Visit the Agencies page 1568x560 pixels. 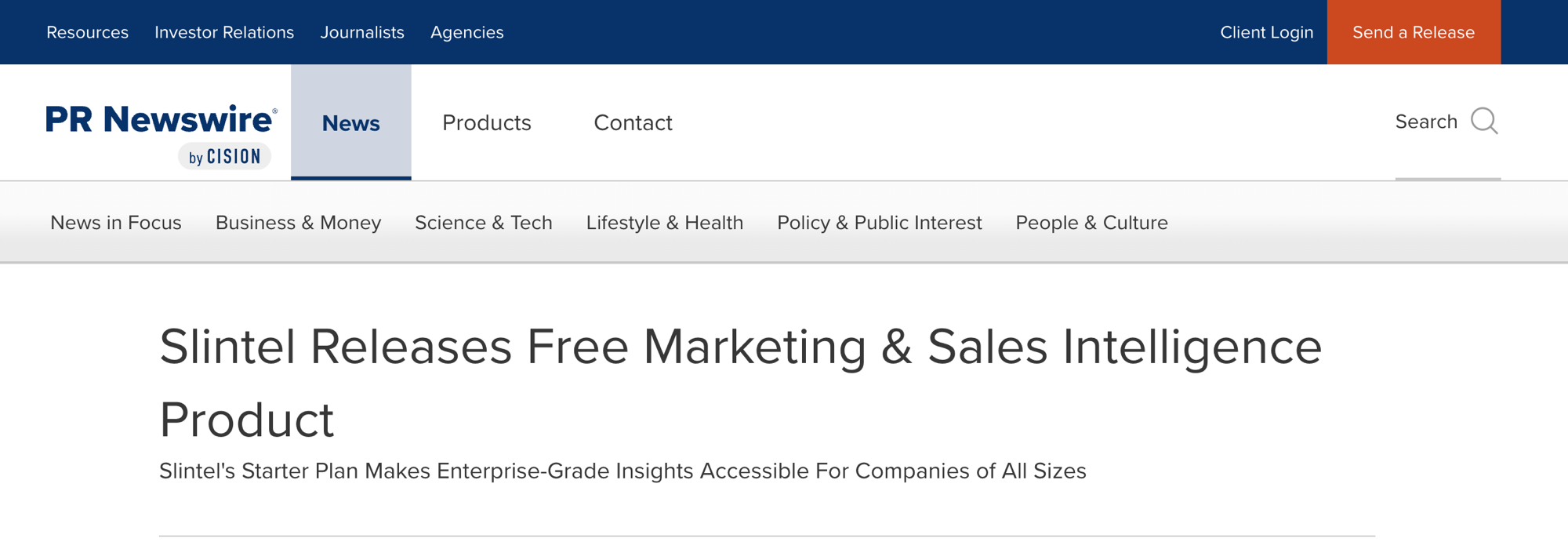466,32
